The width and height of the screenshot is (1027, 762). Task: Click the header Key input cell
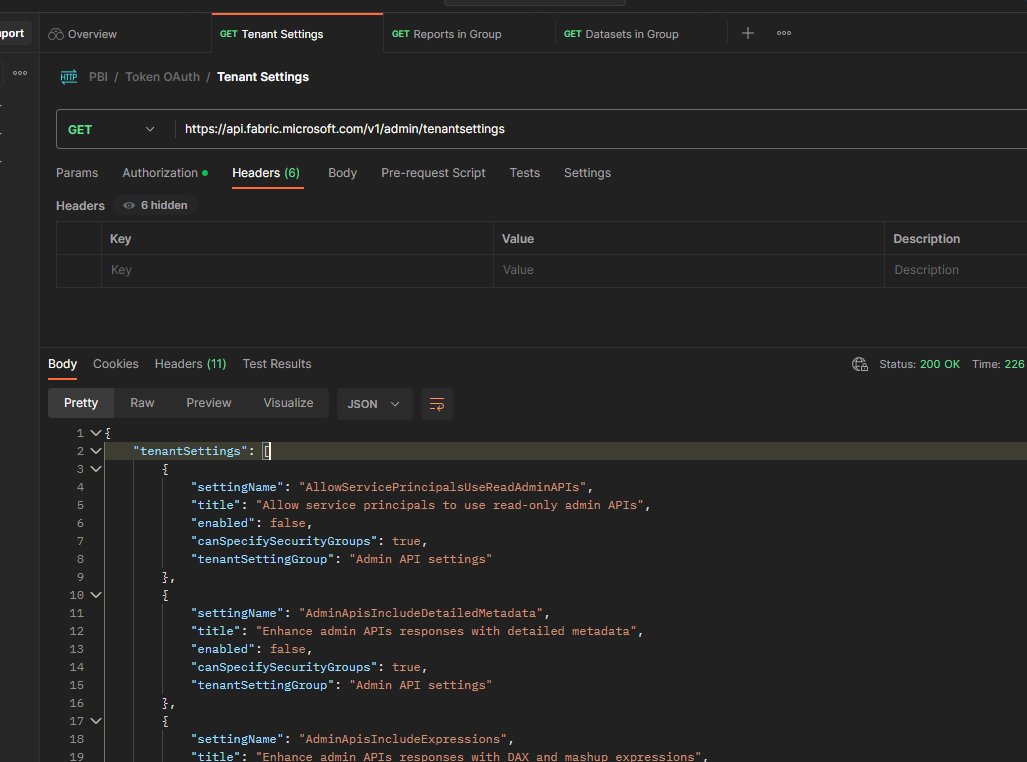297,270
